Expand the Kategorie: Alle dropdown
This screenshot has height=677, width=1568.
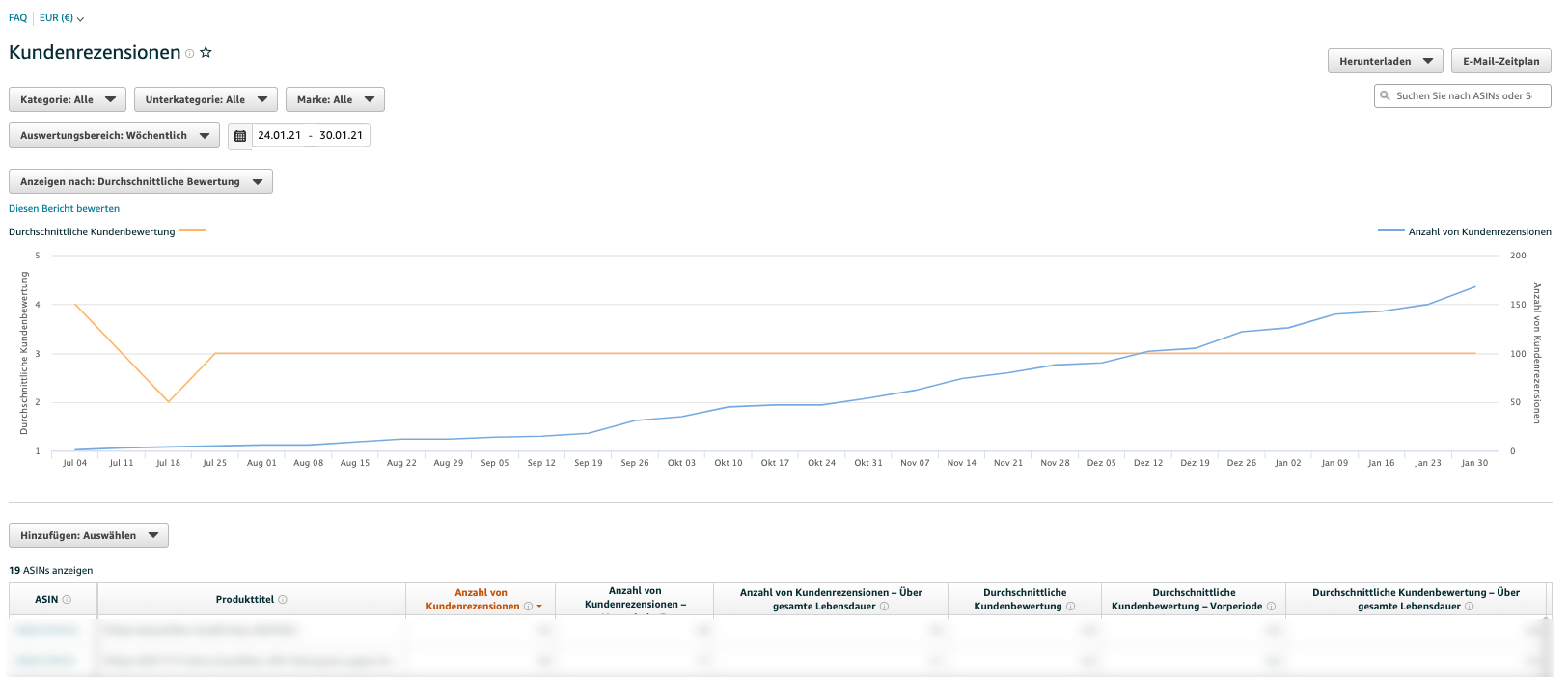[67, 99]
